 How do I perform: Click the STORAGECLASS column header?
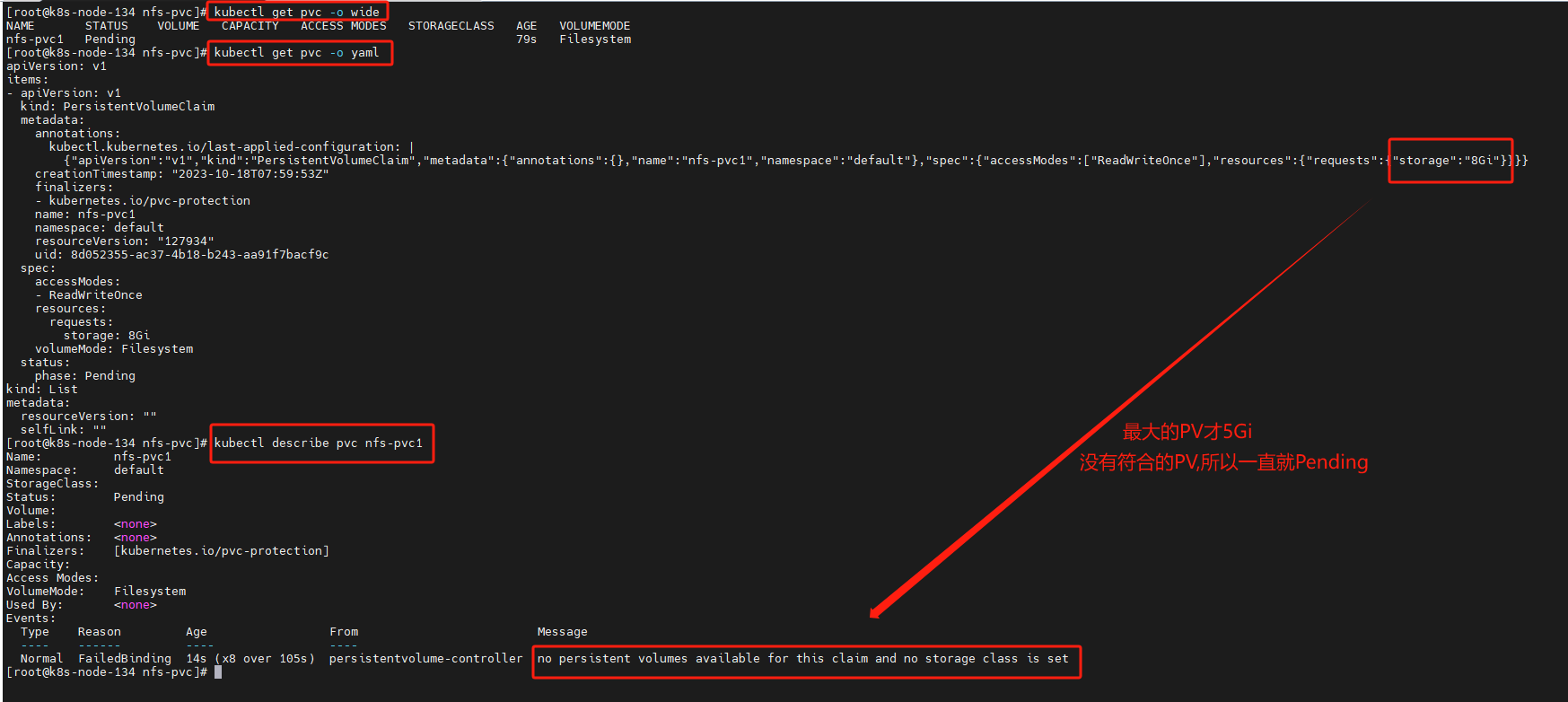[451, 25]
